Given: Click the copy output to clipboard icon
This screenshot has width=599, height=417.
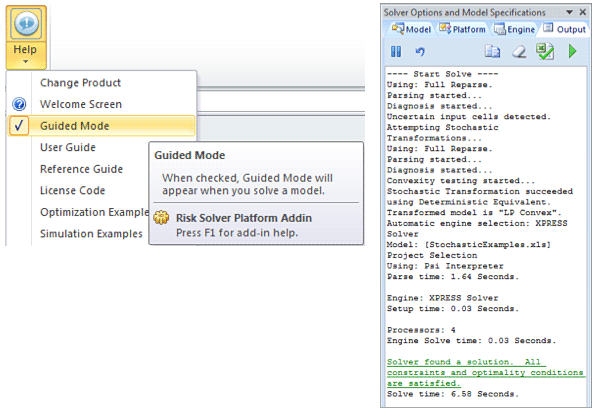Looking at the screenshot, I should [x=492, y=51].
